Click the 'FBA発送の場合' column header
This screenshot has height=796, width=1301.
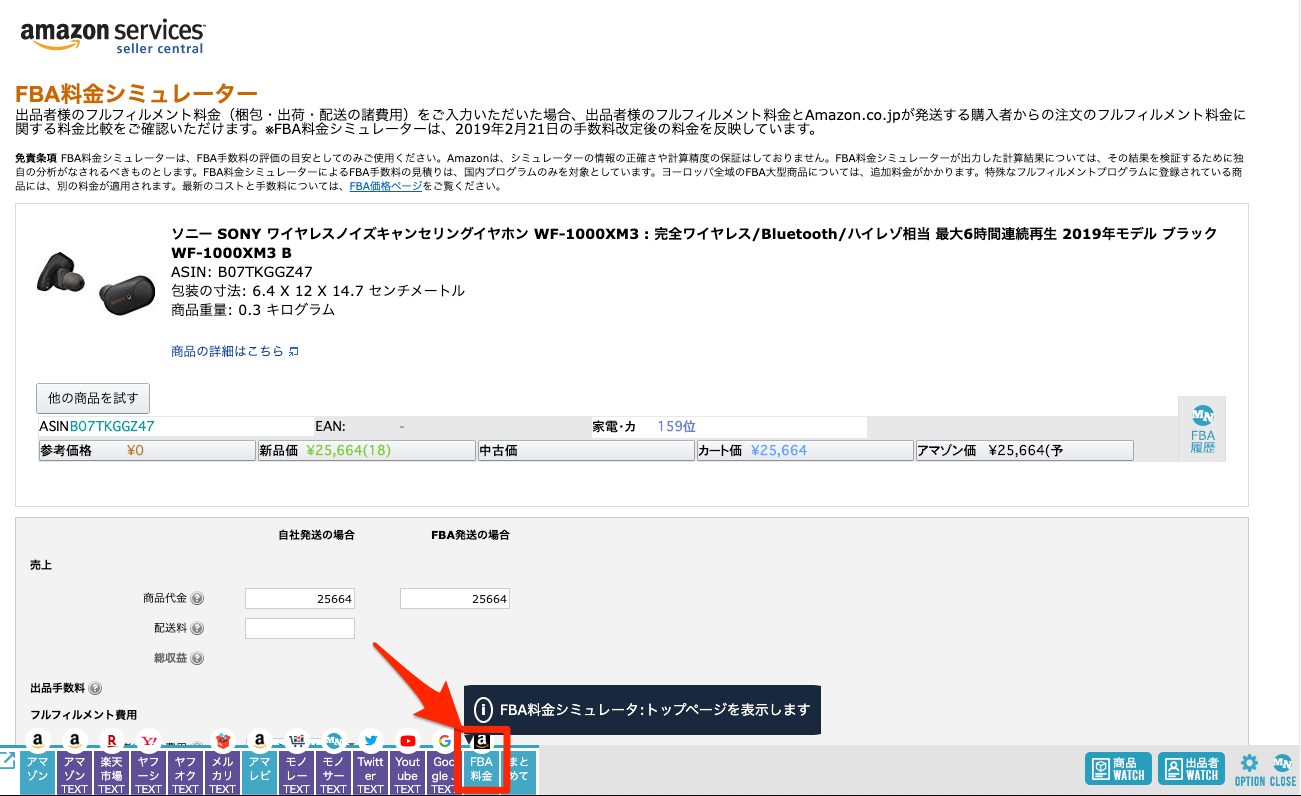coord(469,535)
